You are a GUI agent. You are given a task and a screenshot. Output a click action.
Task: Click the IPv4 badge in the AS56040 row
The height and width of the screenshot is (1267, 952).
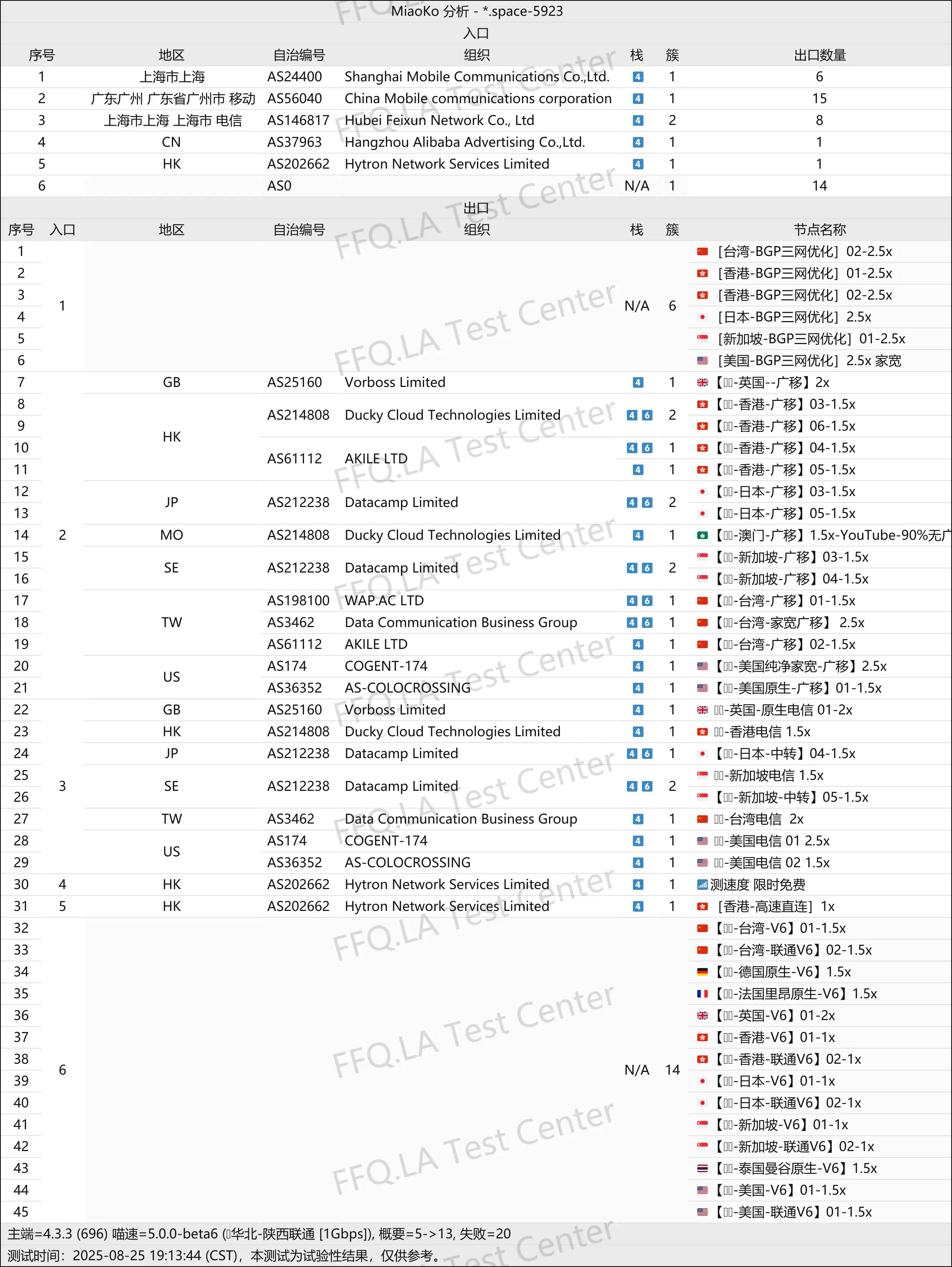tap(638, 99)
